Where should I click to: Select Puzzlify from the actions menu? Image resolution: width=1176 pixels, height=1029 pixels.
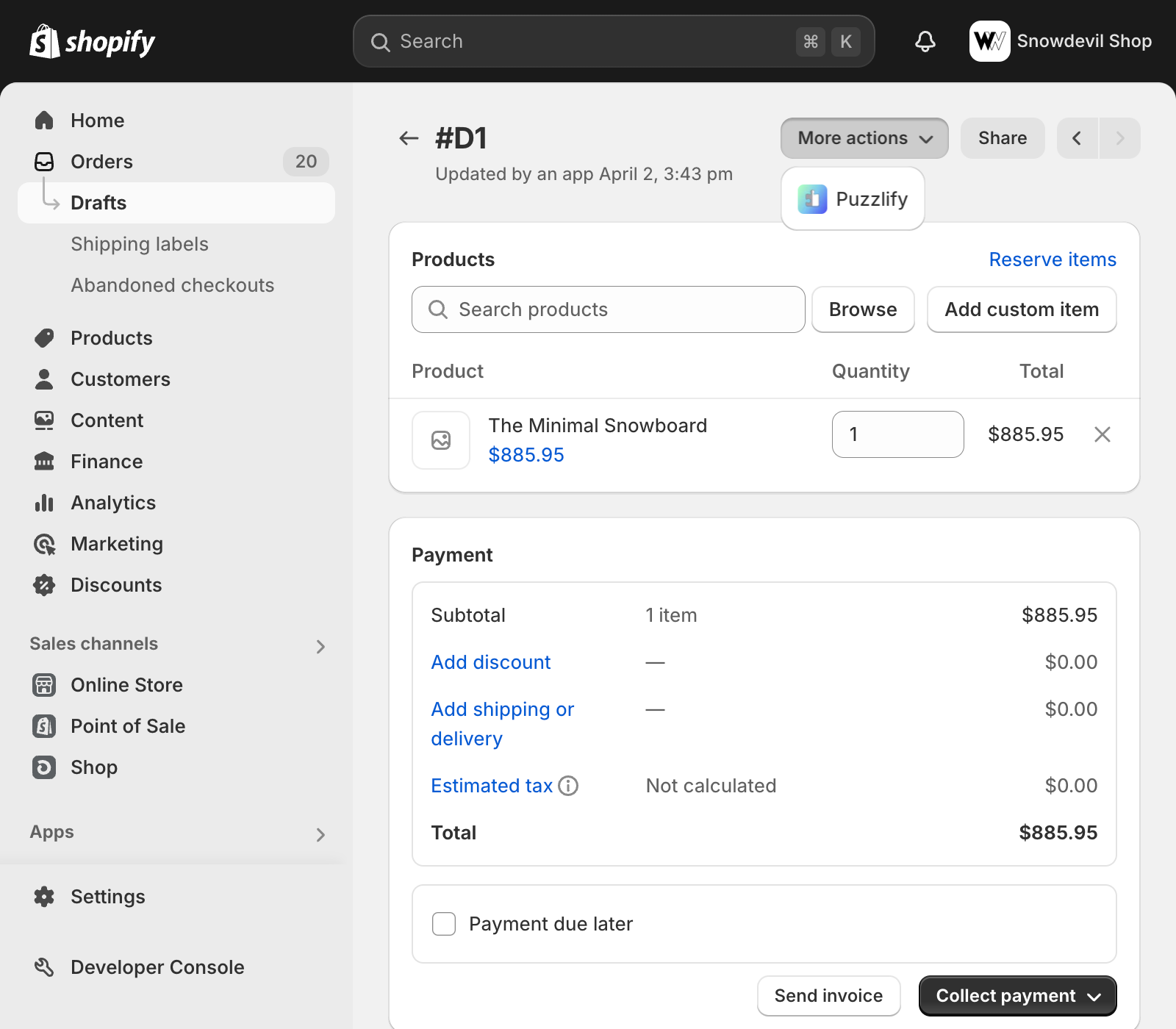click(853, 199)
